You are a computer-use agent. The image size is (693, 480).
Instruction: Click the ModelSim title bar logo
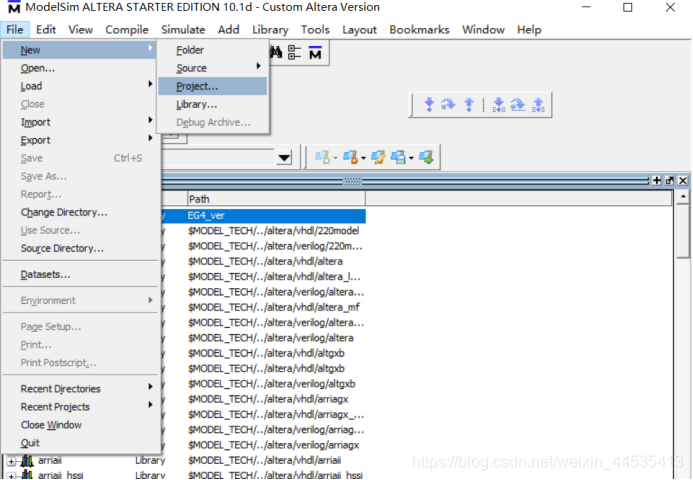click(14, 8)
